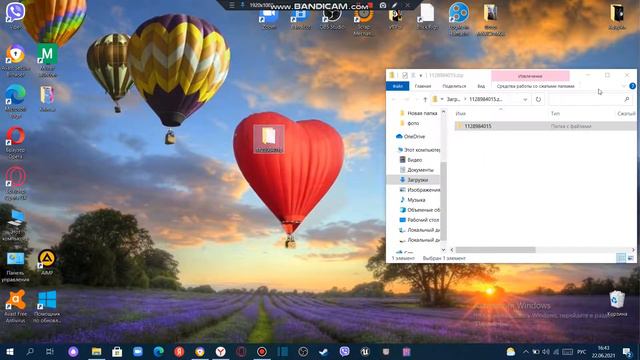Open compressed folder tools tab
Viewport: 640px width, 360px height.
[535, 86]
